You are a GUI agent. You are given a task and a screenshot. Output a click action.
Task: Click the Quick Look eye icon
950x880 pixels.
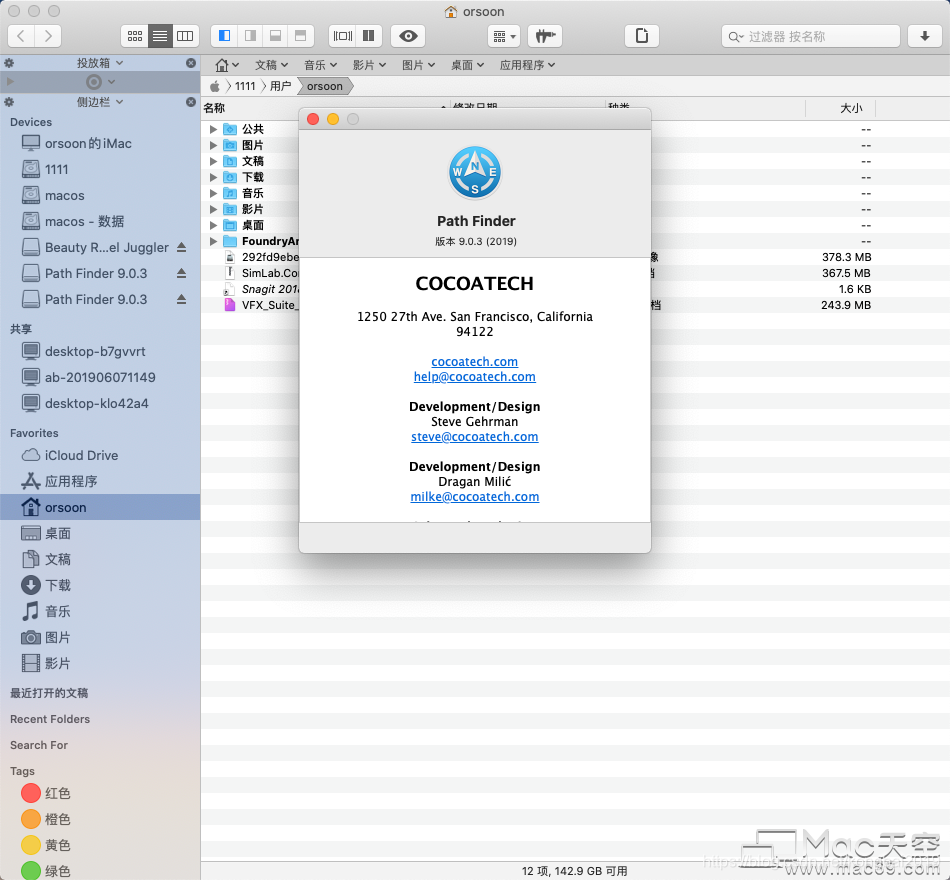pos(408,36)
